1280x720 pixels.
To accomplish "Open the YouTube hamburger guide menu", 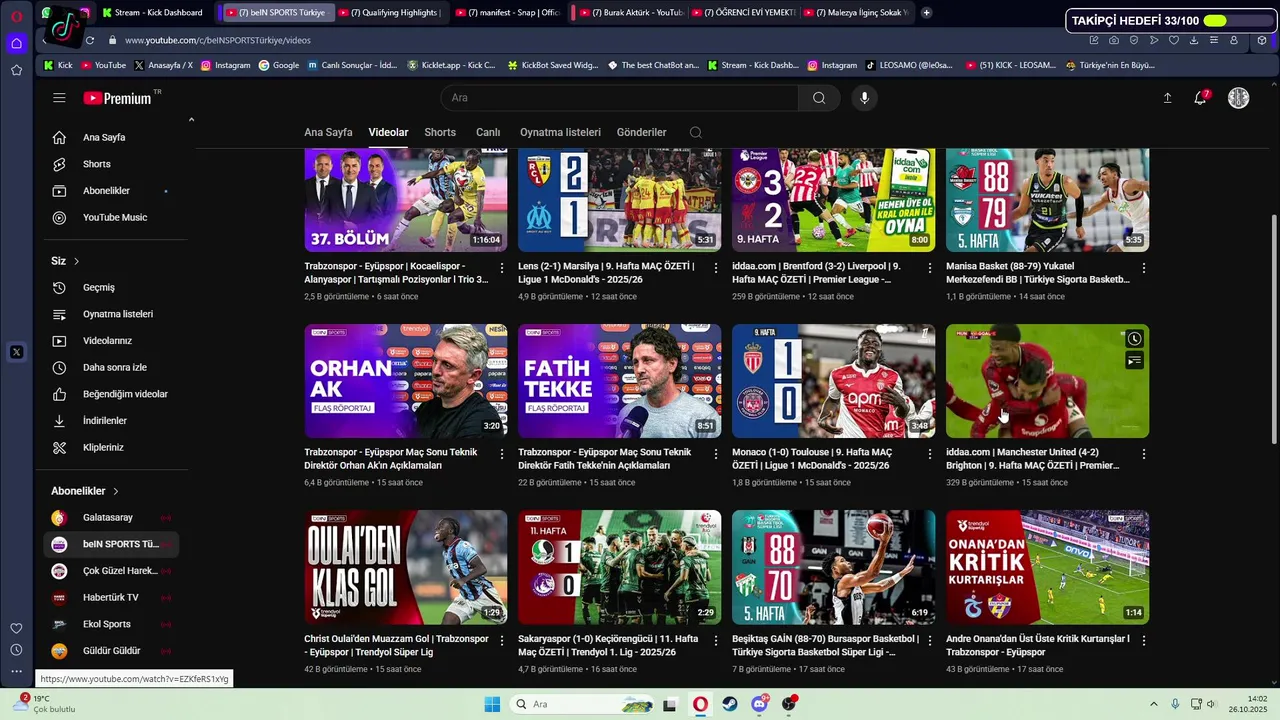I will (59, 98).
